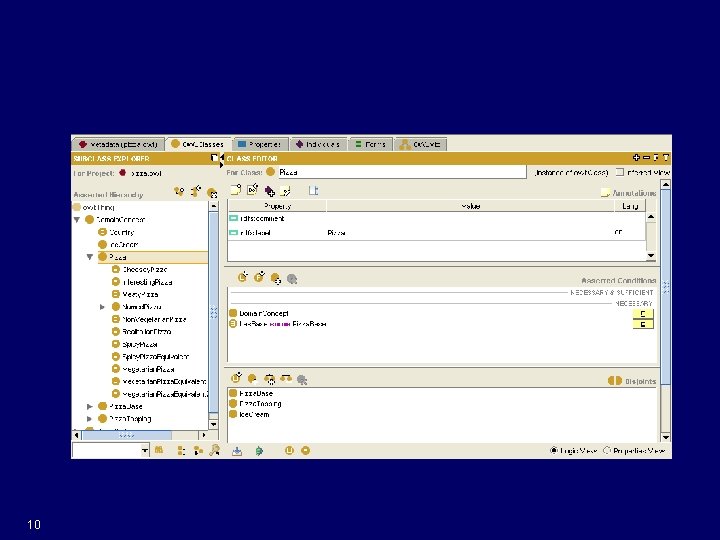Collapse the Pizza tree node

pos(90,257)
